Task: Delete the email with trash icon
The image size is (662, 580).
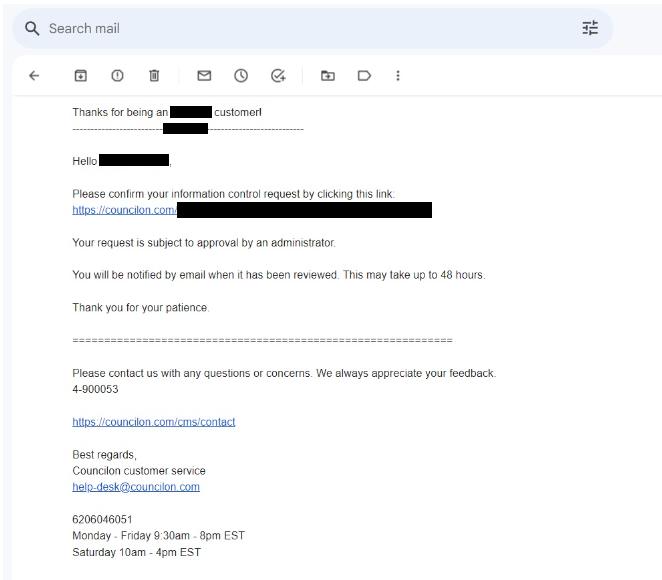Action: [x=154, y=76]
